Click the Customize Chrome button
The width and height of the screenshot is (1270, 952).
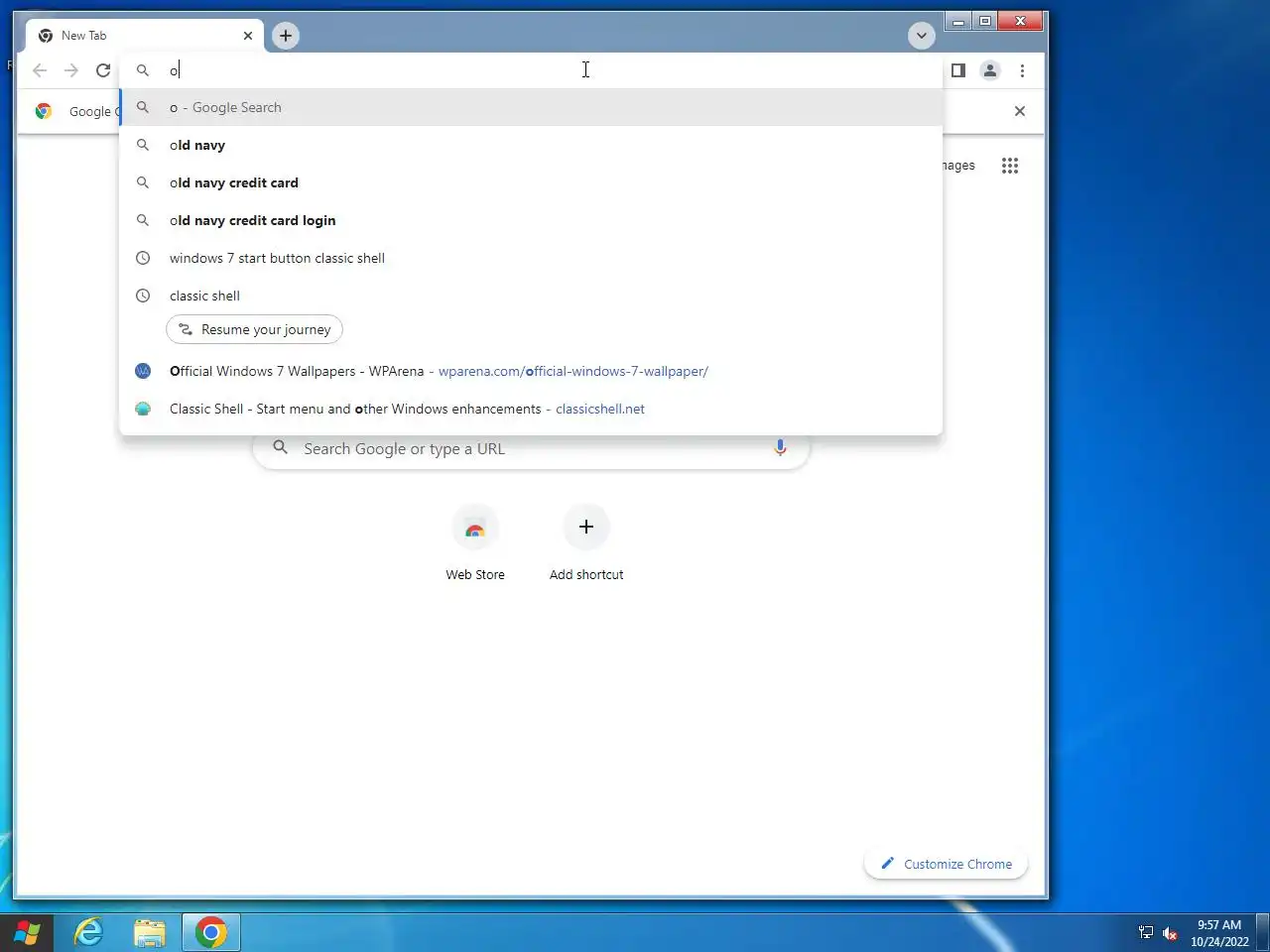[x=947, y=864]
